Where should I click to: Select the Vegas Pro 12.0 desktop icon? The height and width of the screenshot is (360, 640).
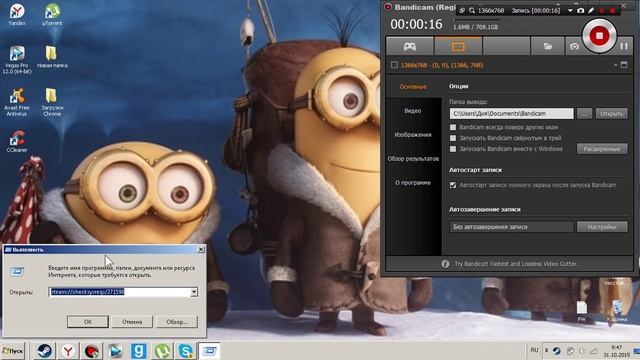tap(17, 60)
